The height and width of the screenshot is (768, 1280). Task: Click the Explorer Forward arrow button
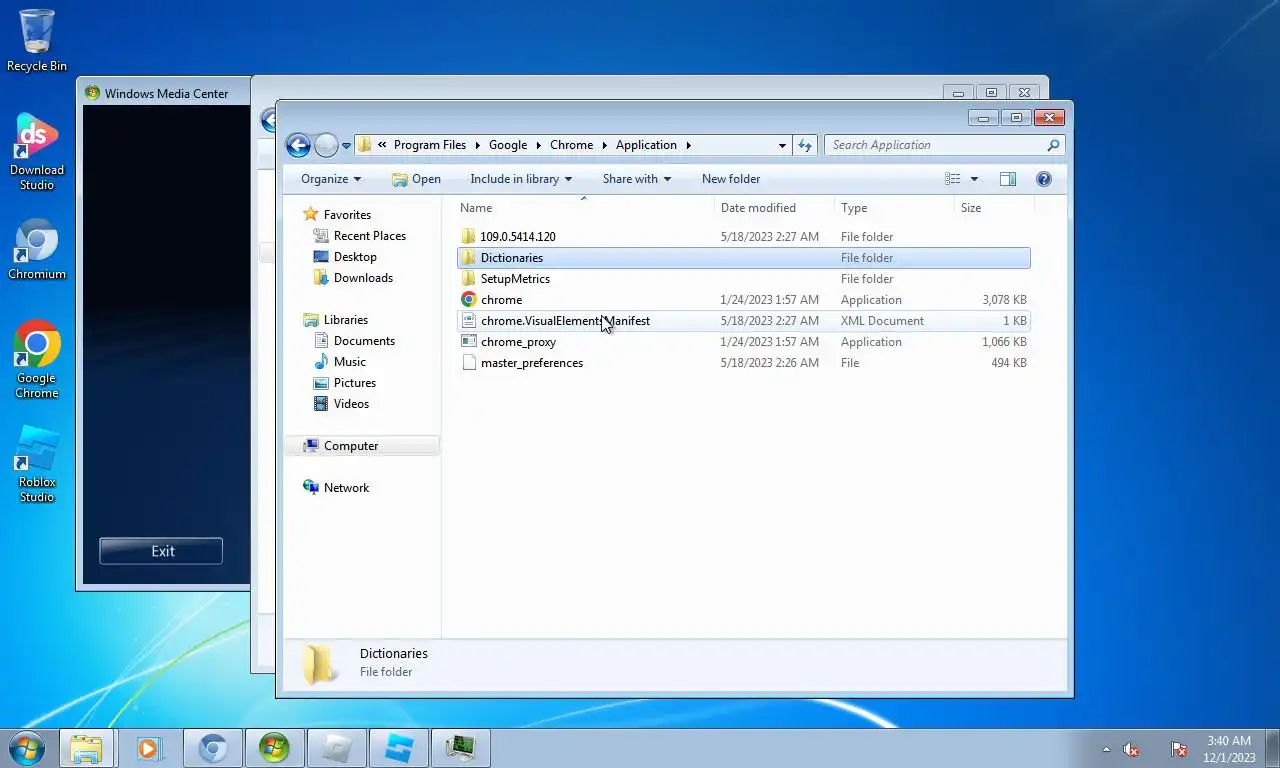326,145
